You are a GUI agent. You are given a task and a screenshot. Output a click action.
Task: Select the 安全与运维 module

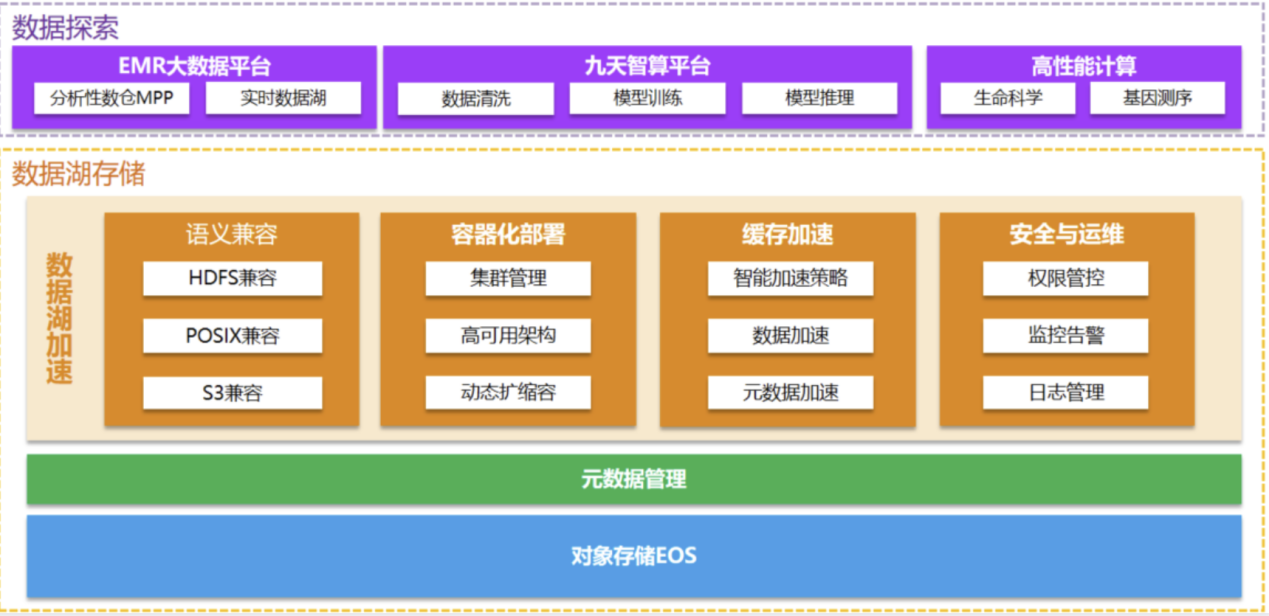coord(1065,234)
